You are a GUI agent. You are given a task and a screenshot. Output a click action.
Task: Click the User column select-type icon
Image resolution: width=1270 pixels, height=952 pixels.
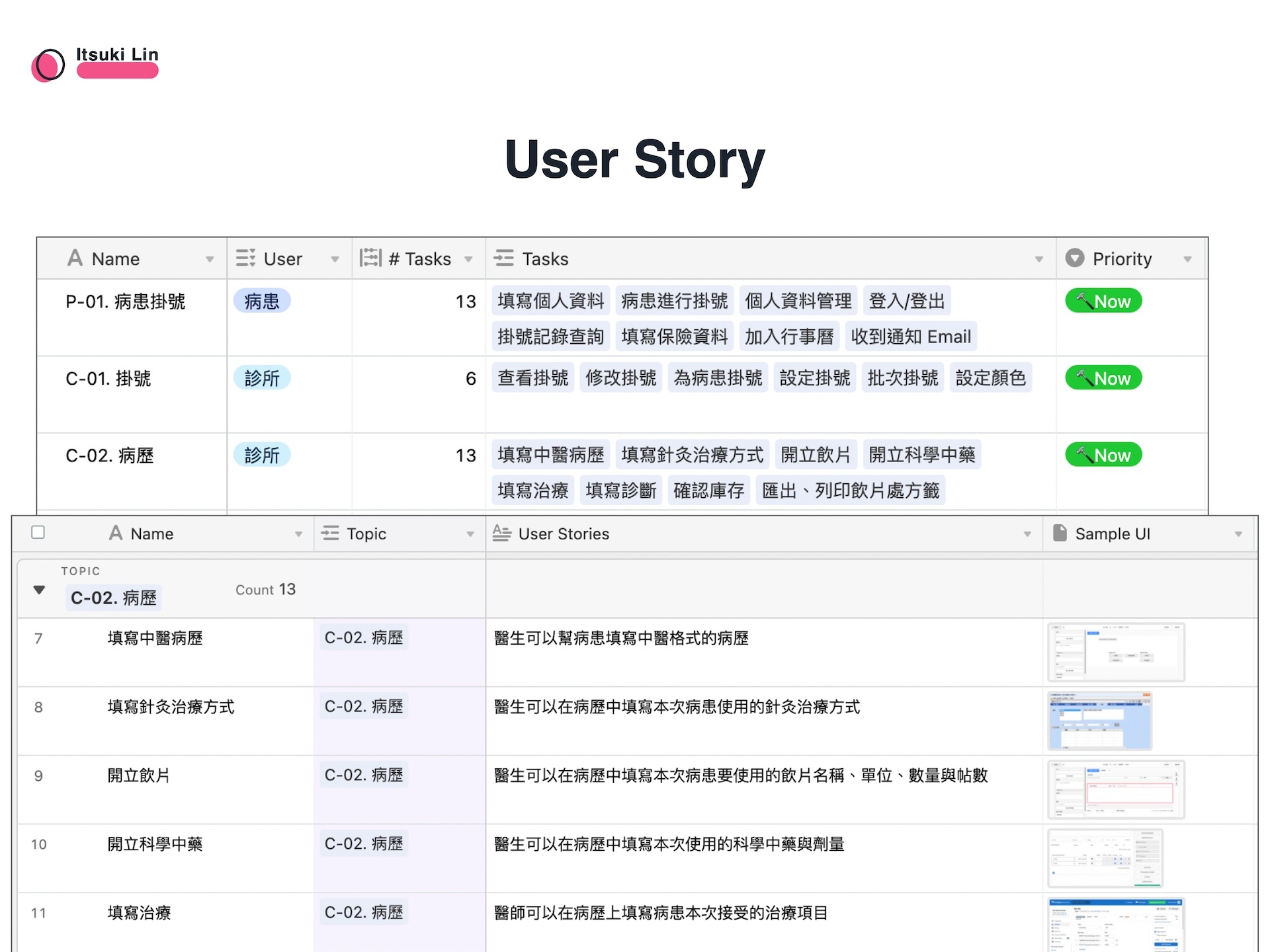(245, 258)
